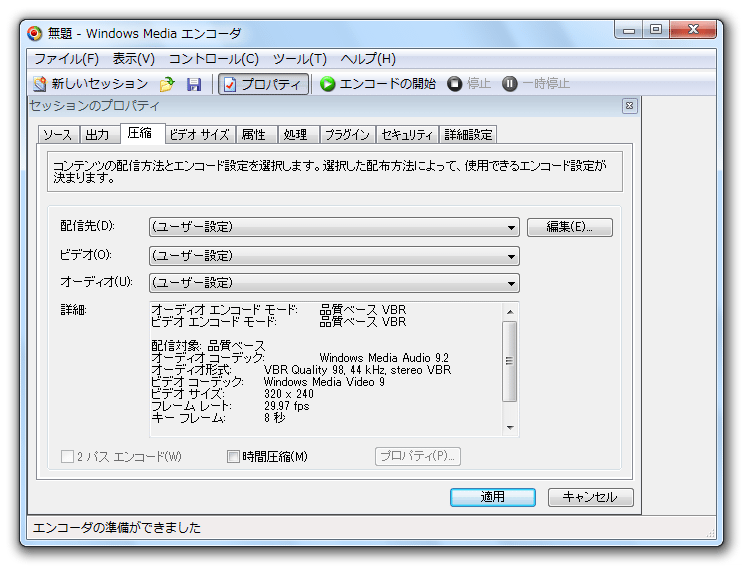Switch to the ビデオ サイズ tab
The height and width of the screenshot is (568, 746).
[200, 135]
